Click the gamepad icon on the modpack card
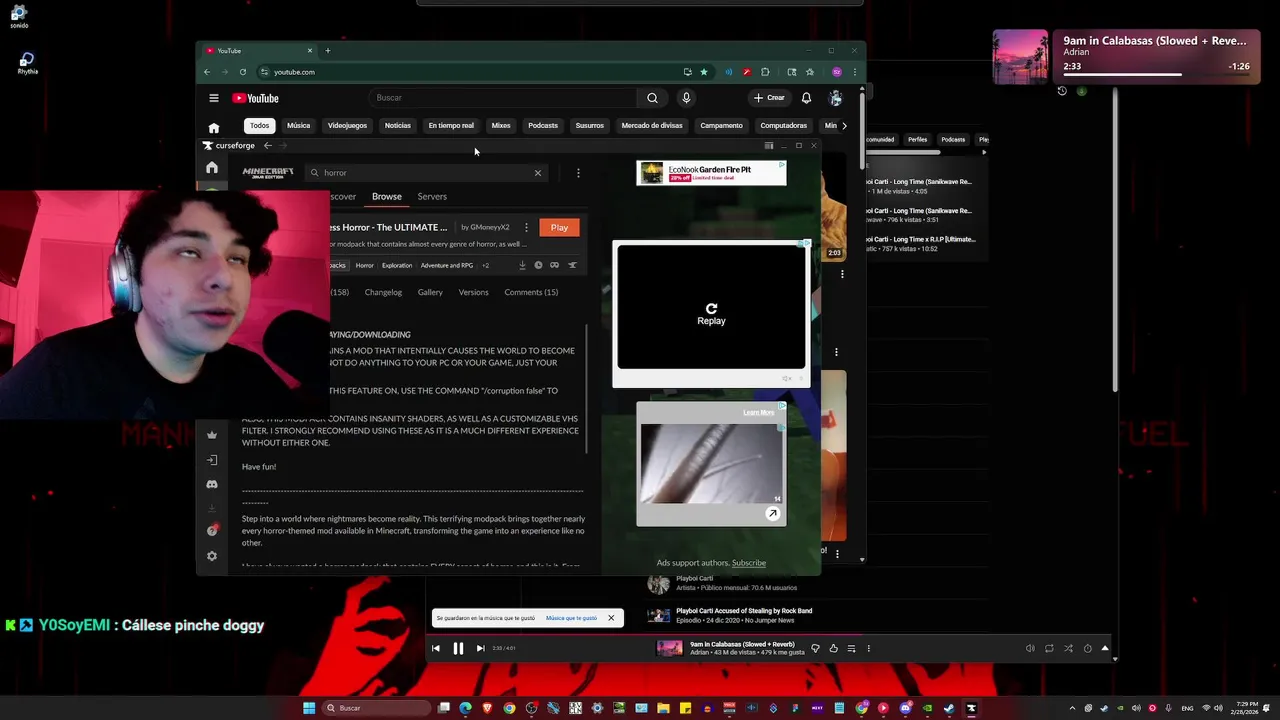This screenshot has height=720, width=1280. [x=554, y=265]
